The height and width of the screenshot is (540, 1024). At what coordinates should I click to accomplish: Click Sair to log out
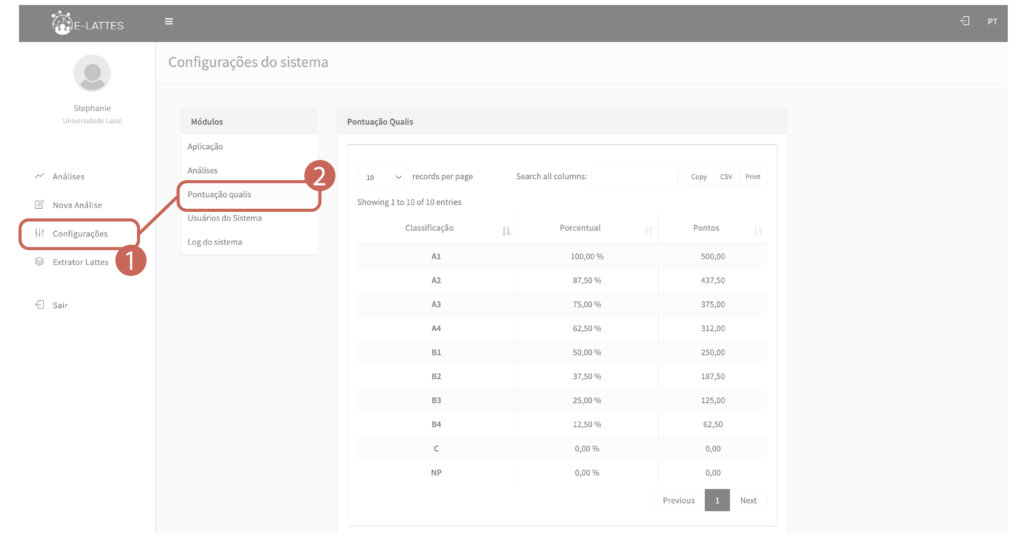[x=59, y=305]
